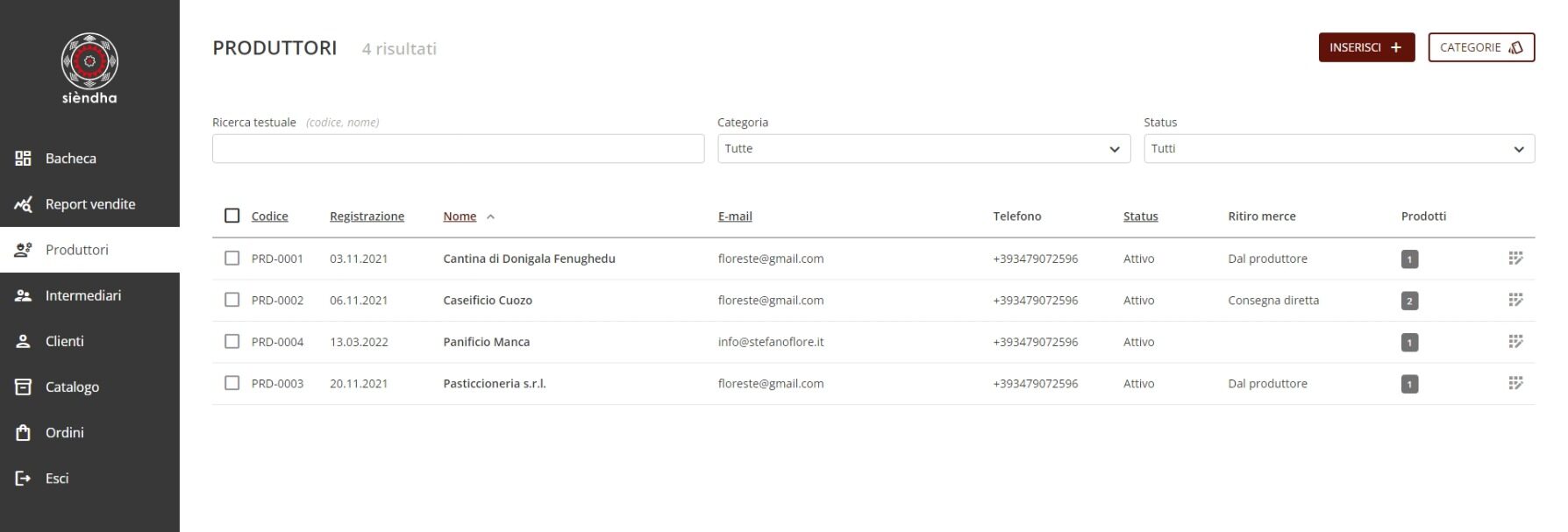
Task: Go to Catalogo in the sidebar
Action: pos(89,387)
